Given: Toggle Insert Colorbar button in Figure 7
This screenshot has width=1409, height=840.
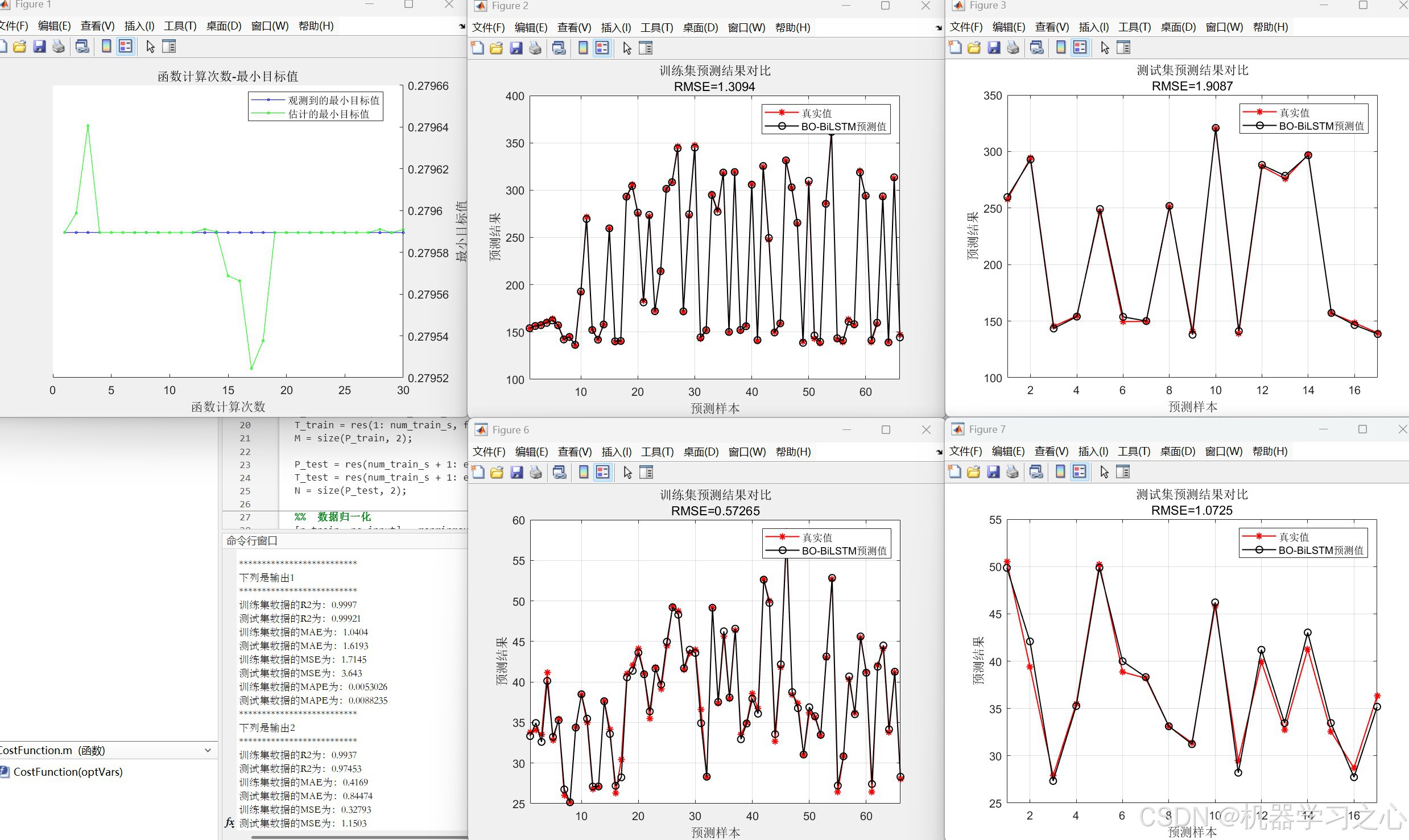Looking at the screenshot, I should click(1060, 472).
